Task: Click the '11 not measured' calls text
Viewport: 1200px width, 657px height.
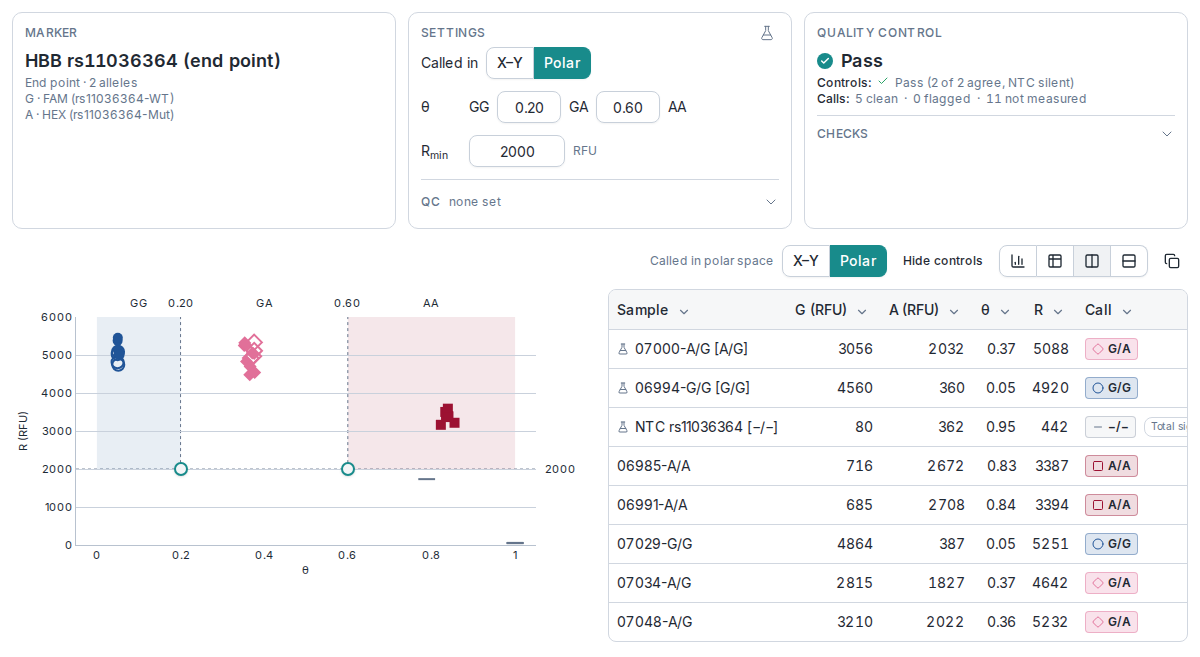Action: pos(1036,99)
